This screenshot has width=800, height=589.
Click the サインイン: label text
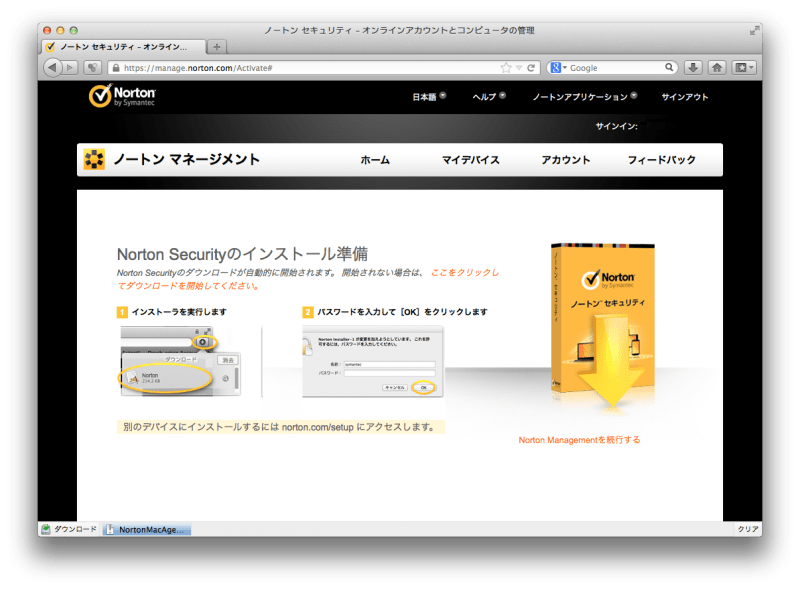616,126
